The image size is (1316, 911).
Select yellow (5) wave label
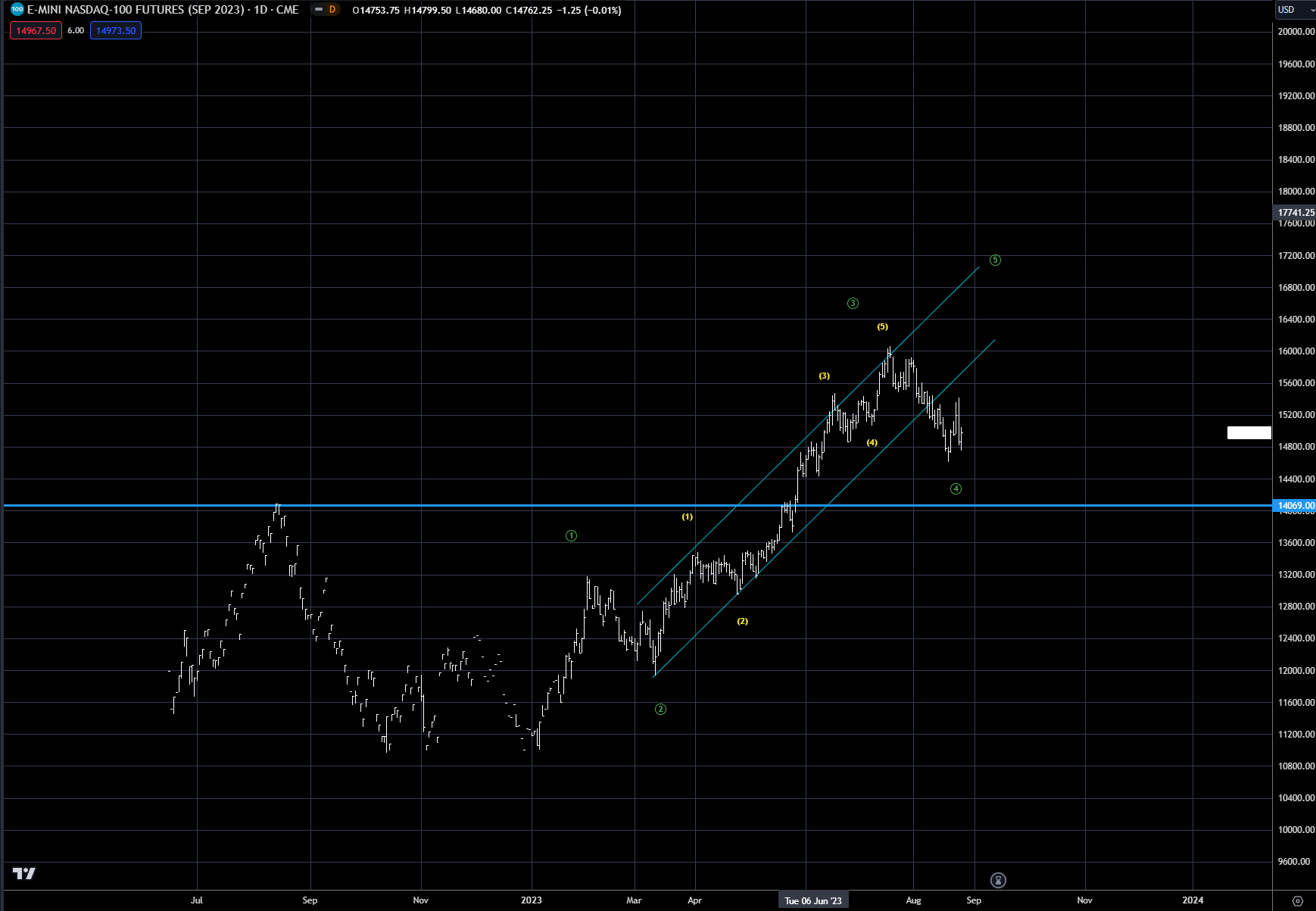[x=883, y=327]
